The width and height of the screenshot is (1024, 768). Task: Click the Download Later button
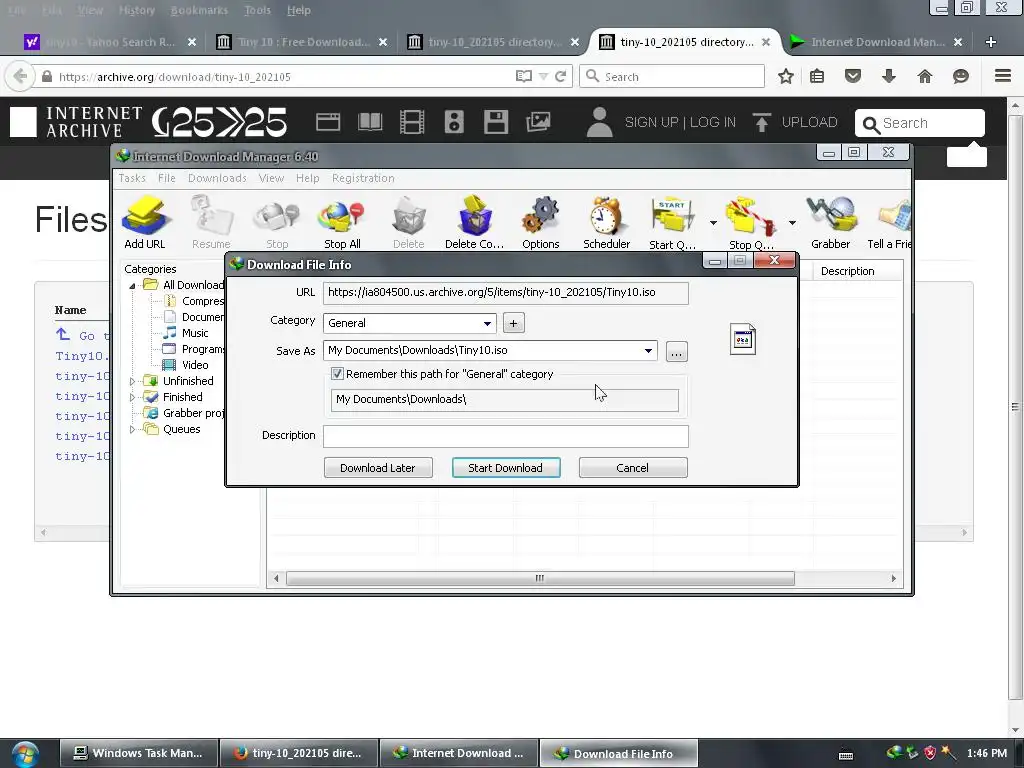tap(377, 468)
